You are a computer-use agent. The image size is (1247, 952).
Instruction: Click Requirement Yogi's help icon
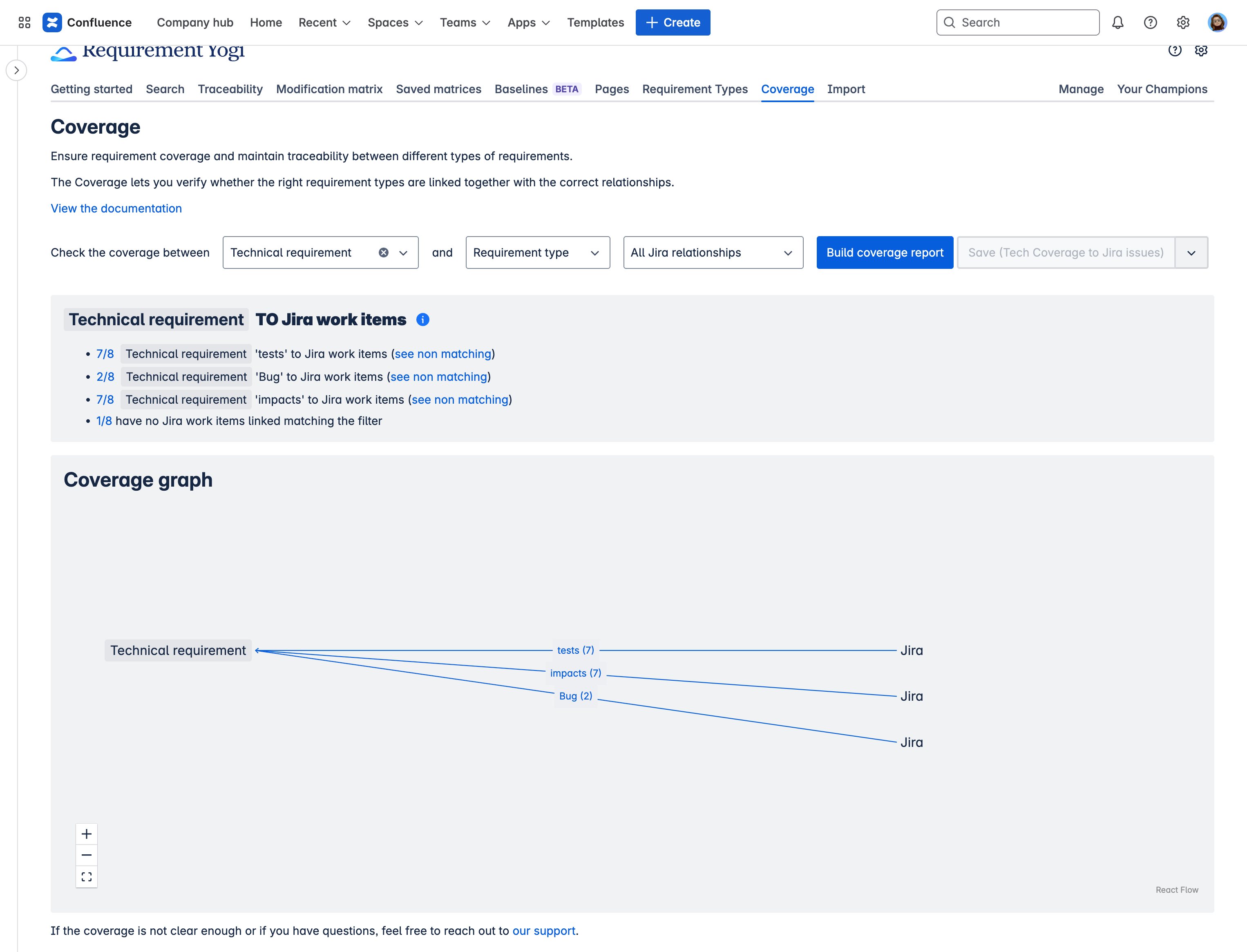pyautogui.click(x=1175, y=50)
